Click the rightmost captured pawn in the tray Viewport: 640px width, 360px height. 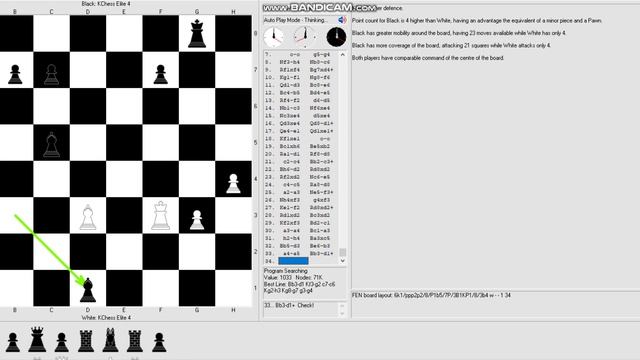pos(159,342)
